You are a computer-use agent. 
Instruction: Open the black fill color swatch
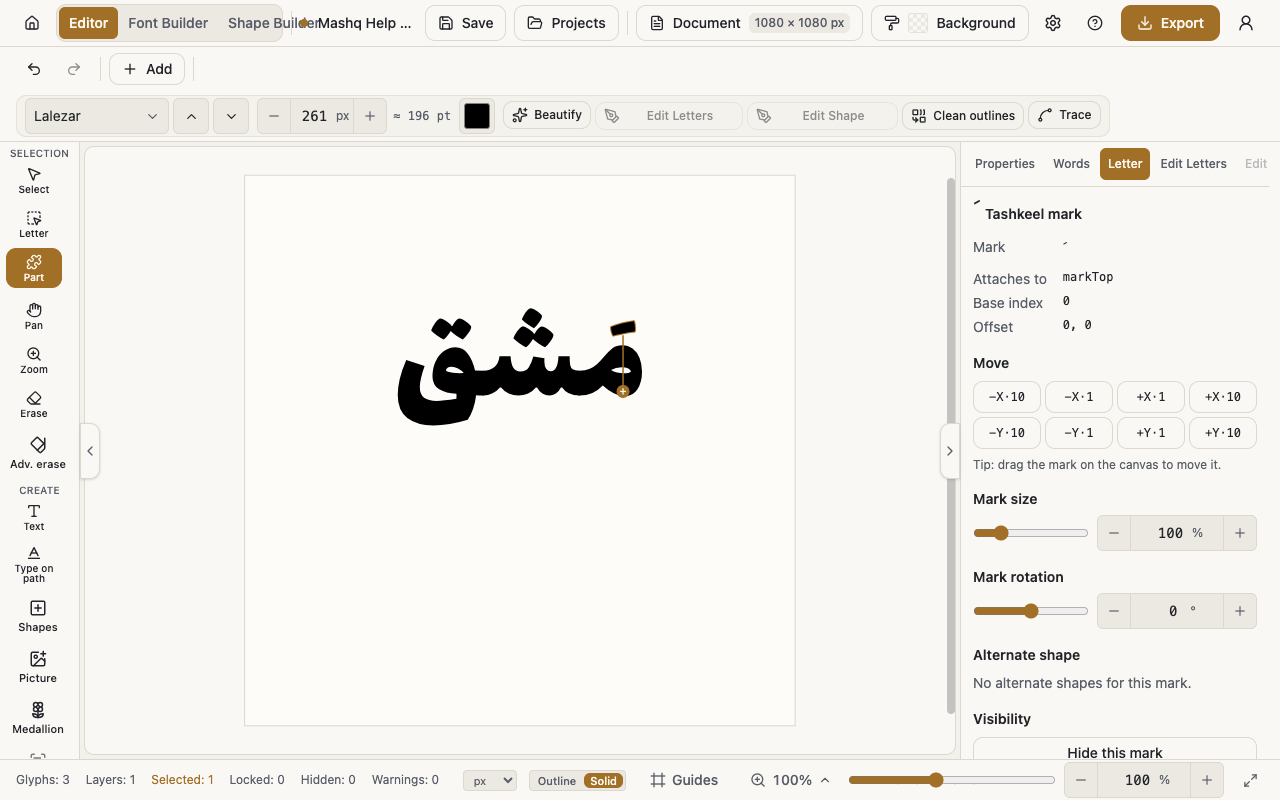tap(477, 116)
